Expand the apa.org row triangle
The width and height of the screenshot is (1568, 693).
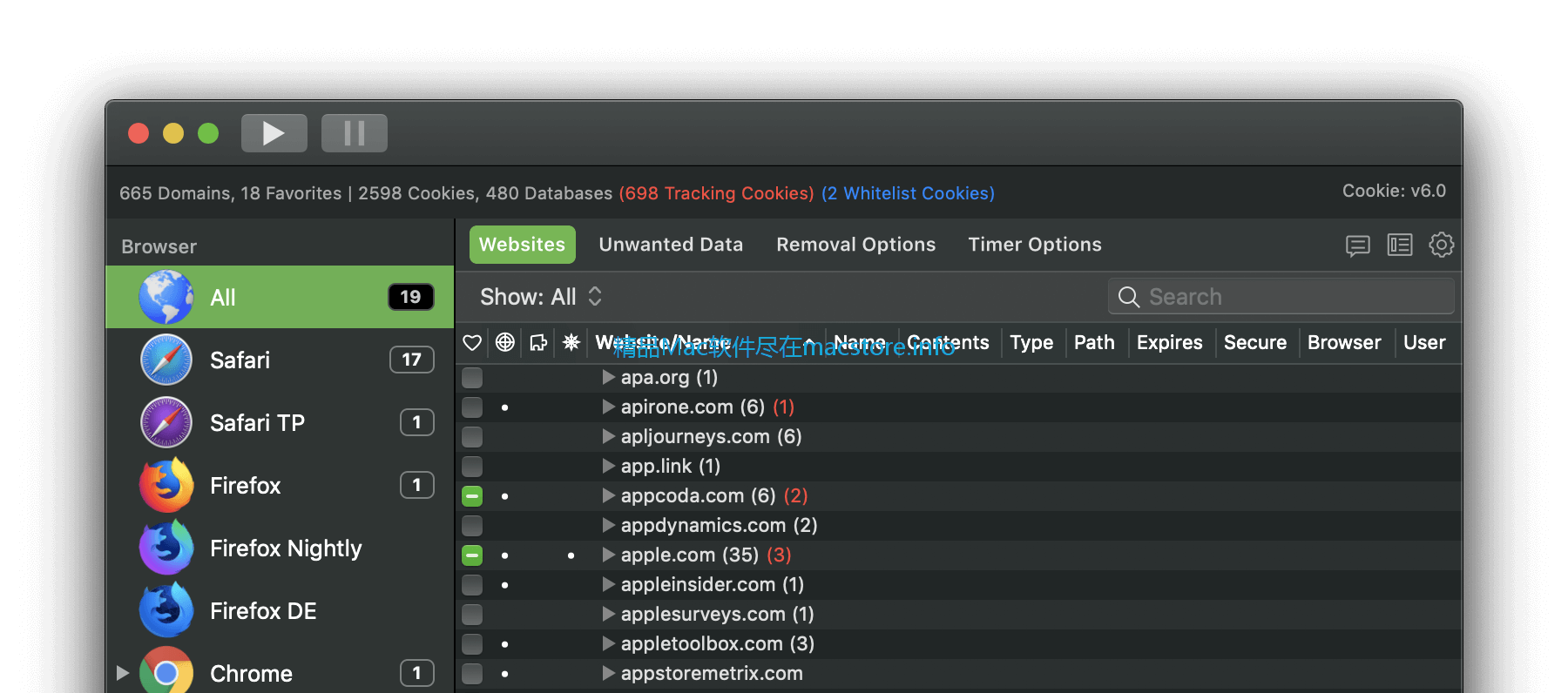pyautogui.click(x=609, y=378)
